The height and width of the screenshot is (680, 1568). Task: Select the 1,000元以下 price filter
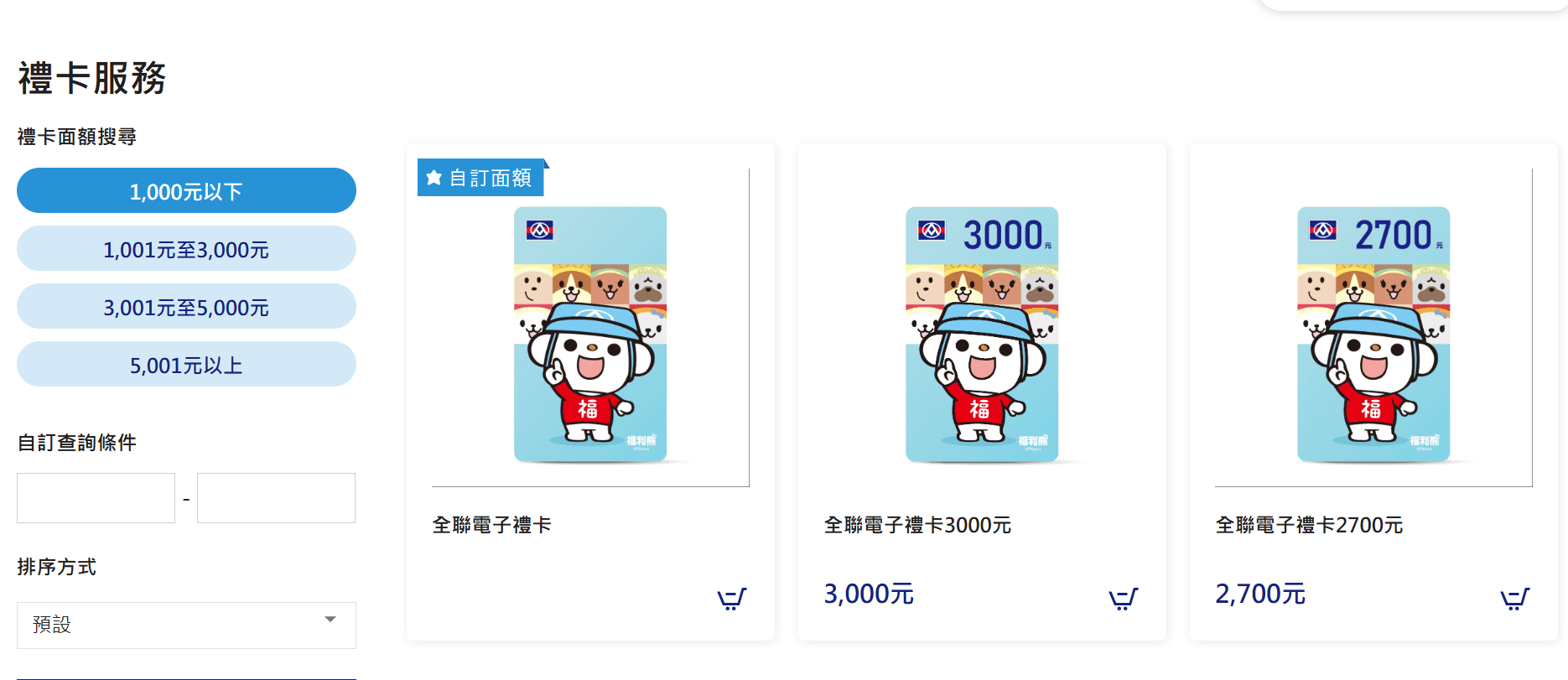186,190
